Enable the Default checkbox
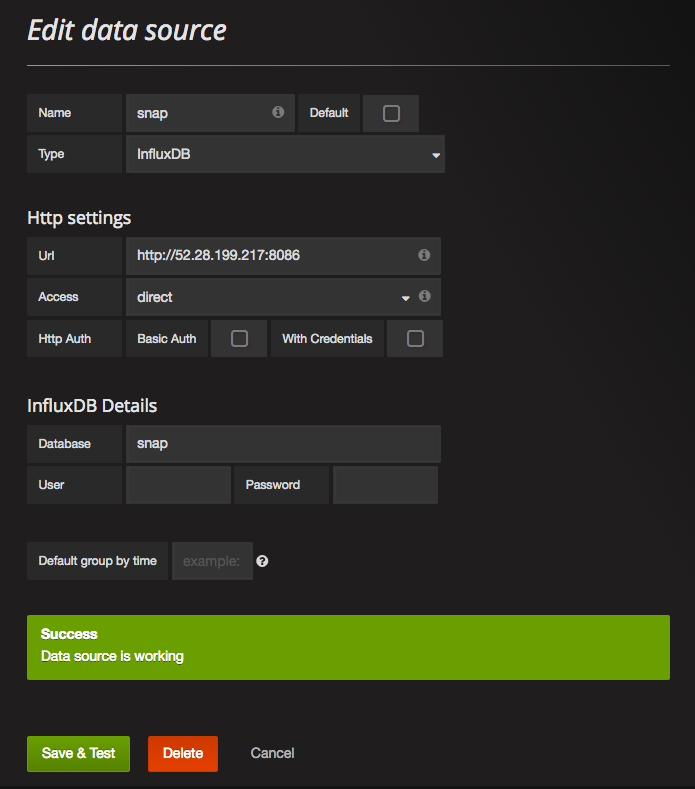Screen dimensions: 695x789 [391, 113]
